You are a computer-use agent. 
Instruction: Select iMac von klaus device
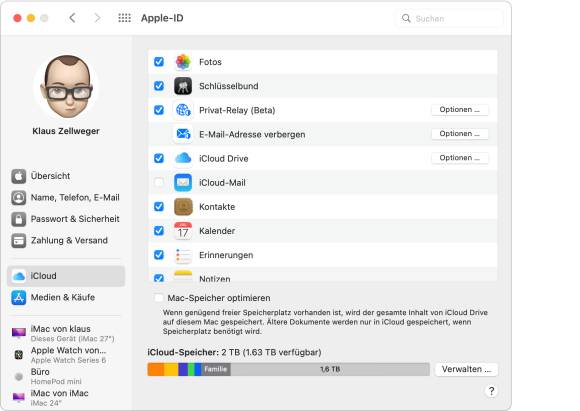(x=66, y=333)
